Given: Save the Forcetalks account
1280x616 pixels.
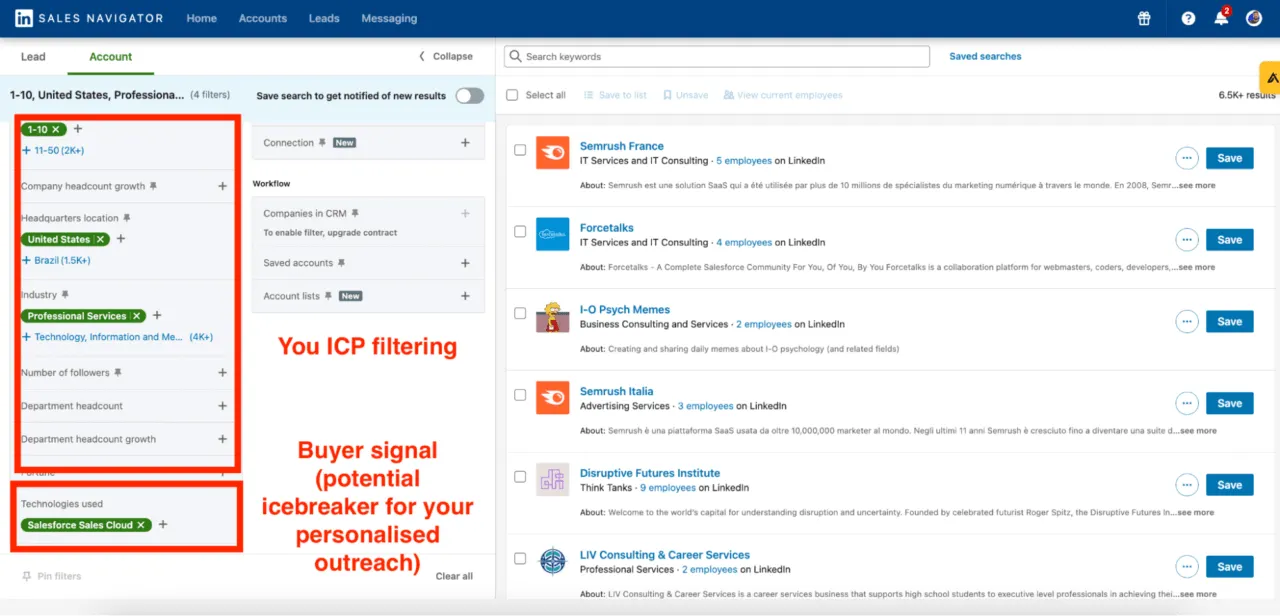Looking at the screenshot, I should pos(1229,240).
